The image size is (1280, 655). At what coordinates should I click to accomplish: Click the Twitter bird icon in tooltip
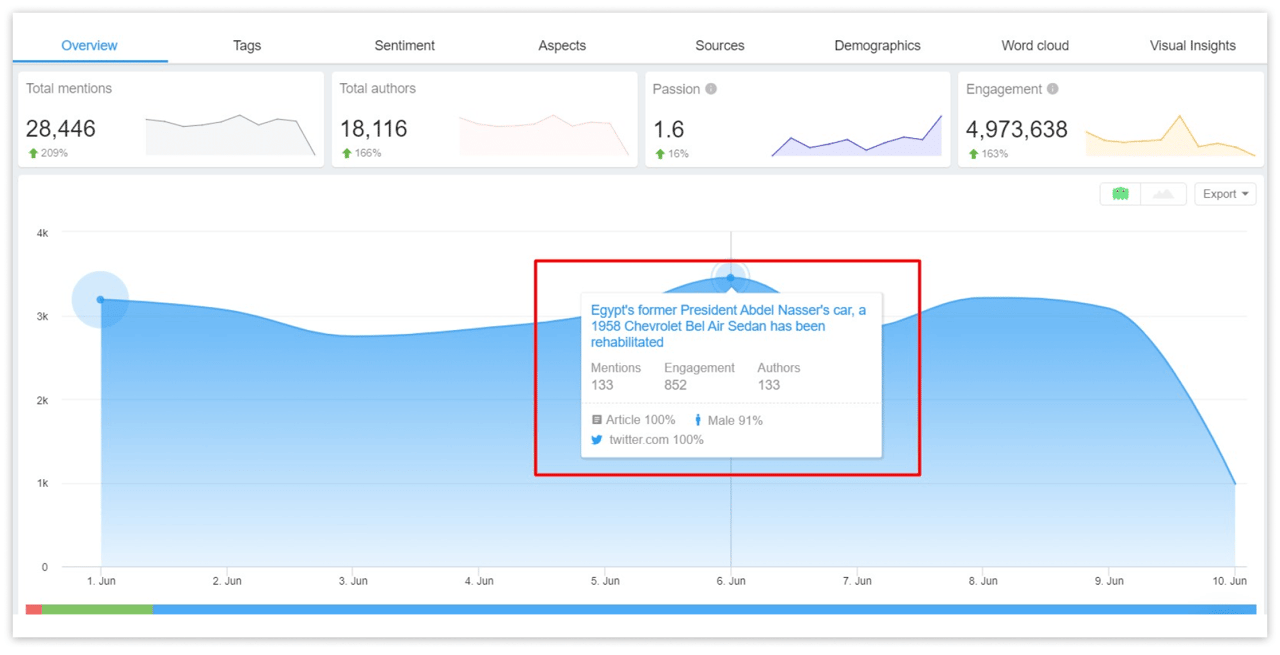pos(597,439)
